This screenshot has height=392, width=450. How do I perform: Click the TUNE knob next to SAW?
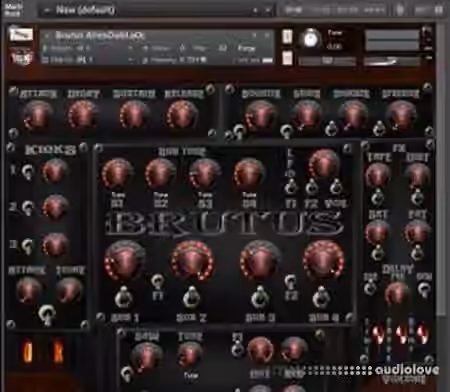[x=189, y=355]
